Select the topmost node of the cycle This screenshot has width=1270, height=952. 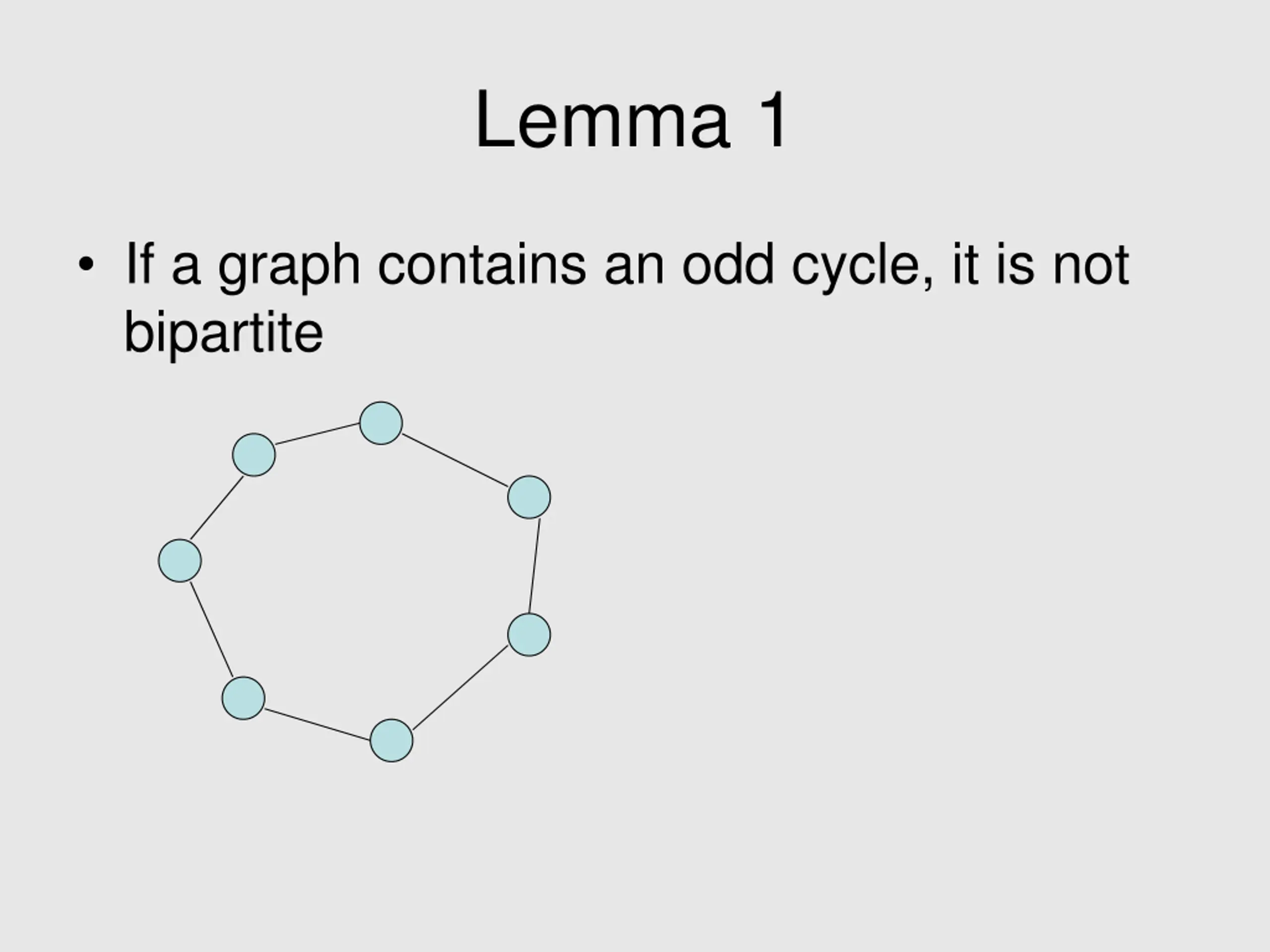pyautogui.click(x=381, y=423)
